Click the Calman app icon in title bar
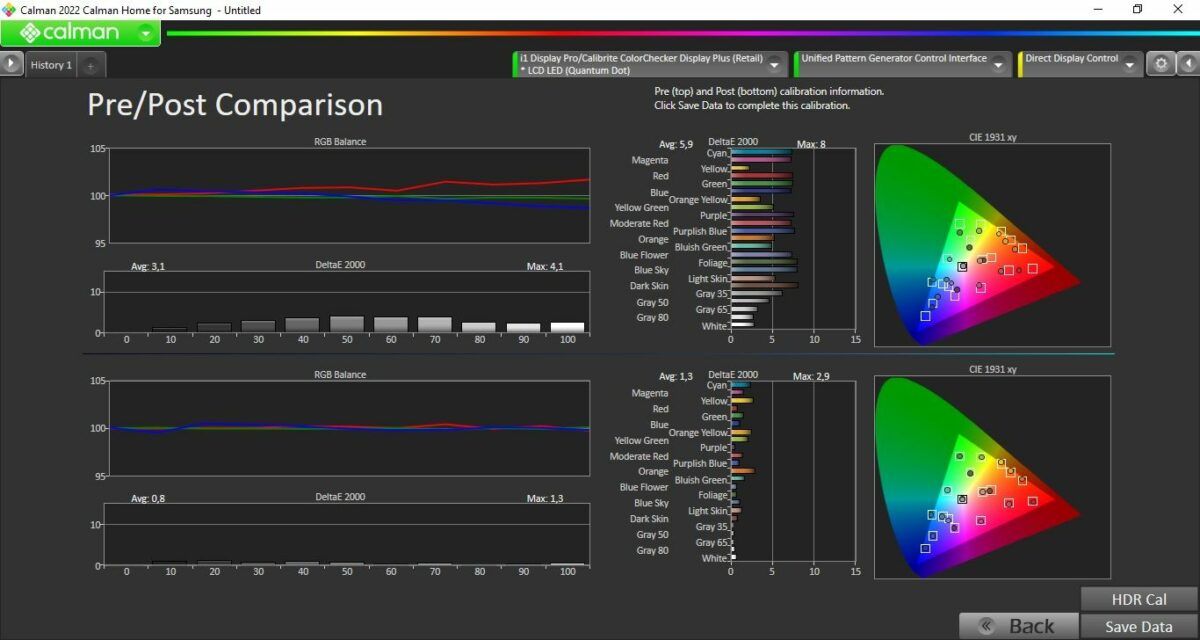Screen dimensions: 1200x640 [9, 9]
